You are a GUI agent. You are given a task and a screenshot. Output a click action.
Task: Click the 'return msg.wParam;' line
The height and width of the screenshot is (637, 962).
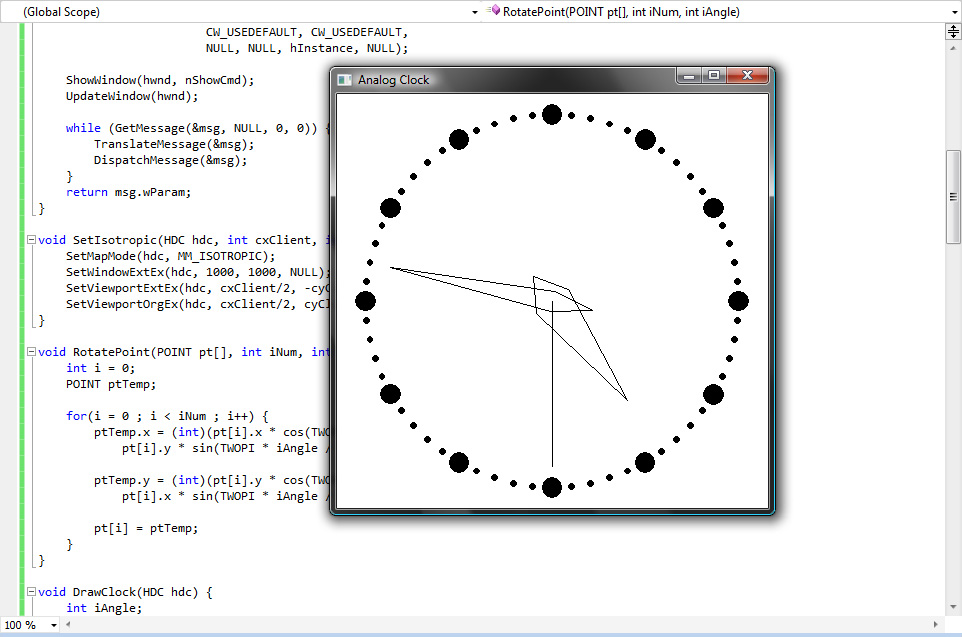click(128, 192)
